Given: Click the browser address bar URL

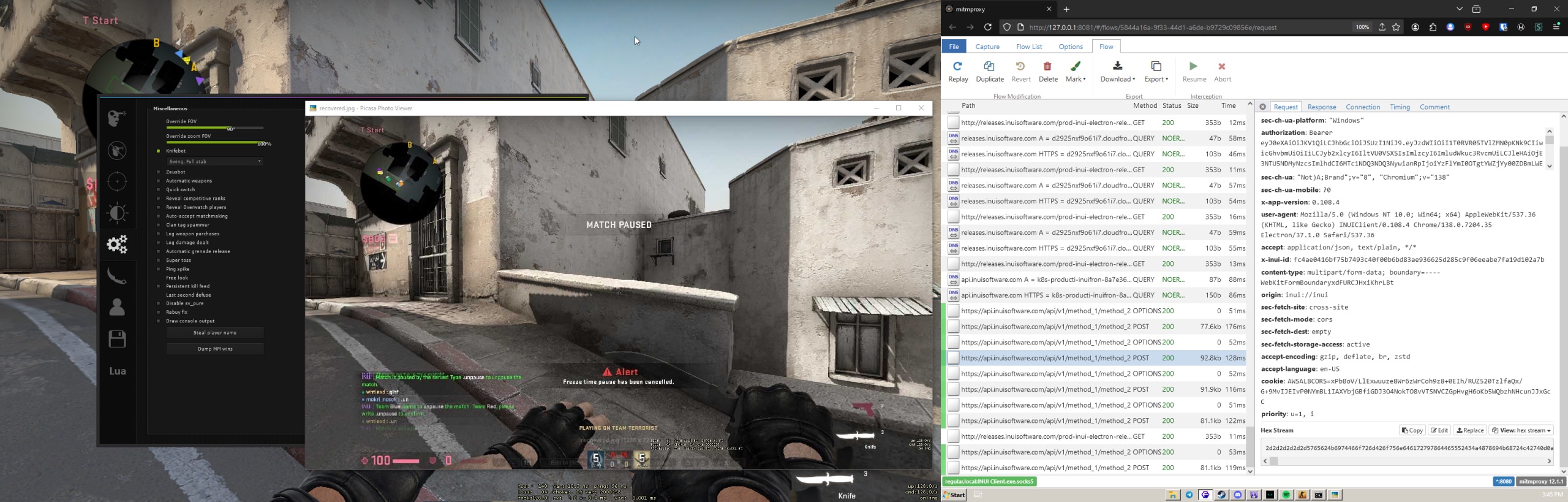Looking at the screenshot, I should click(x=1153, y=27).
